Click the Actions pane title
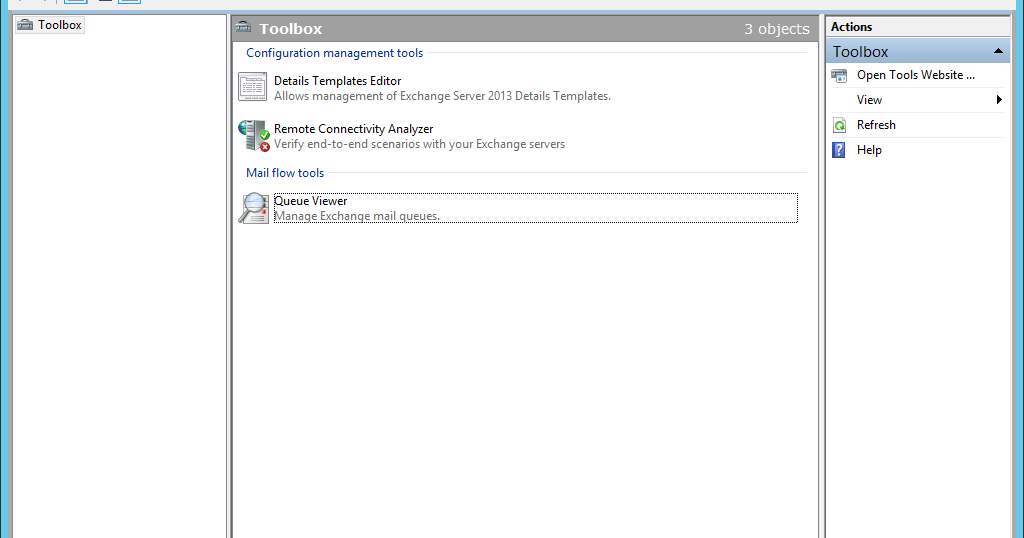 tap(851, 27)
